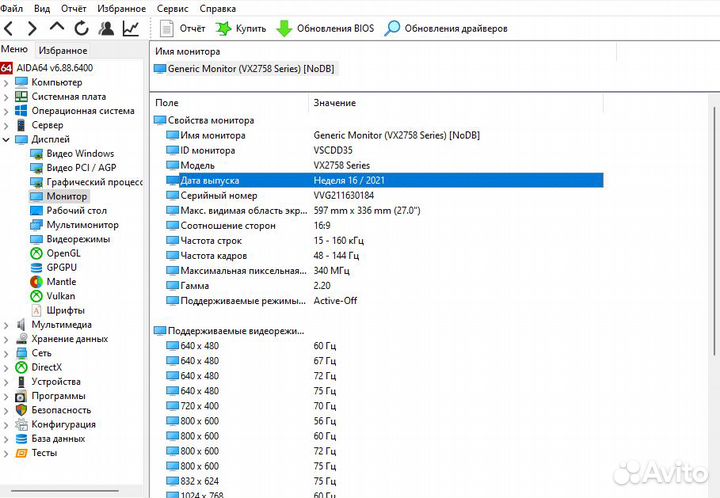
Task: Select the Серийный номер row
Action: (x=215, y=195)
